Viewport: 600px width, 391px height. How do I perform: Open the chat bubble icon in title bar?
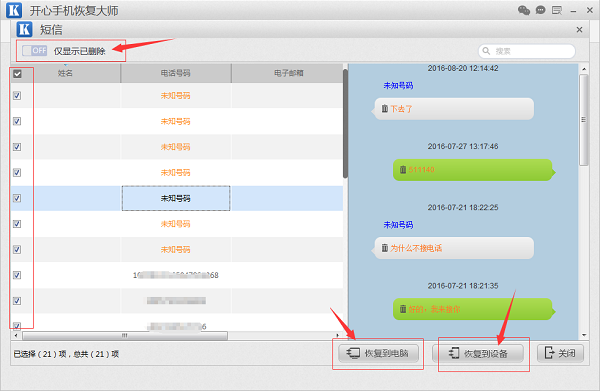click(x=540, y=10)
